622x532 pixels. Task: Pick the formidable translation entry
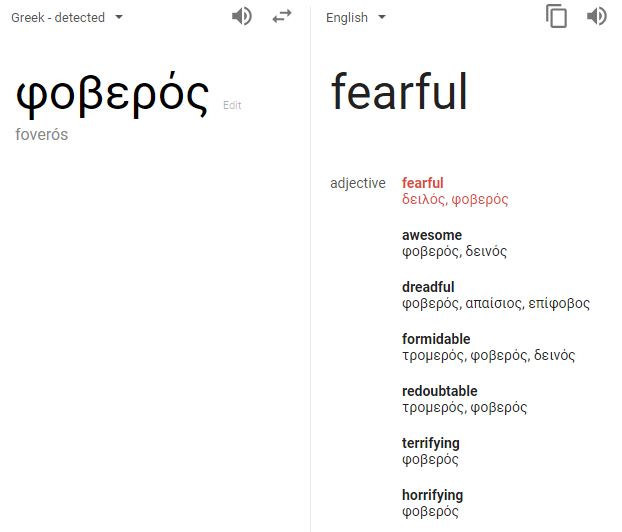click(436, 339)
